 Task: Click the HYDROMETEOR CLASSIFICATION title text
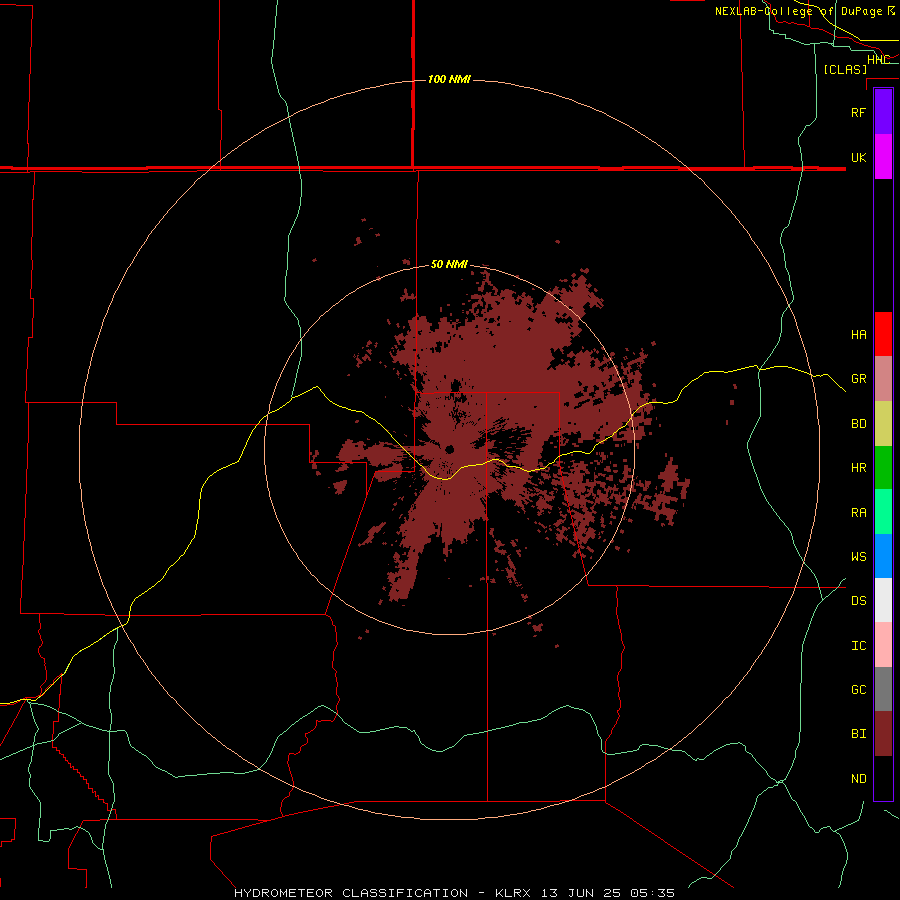[x=350, y=893]
